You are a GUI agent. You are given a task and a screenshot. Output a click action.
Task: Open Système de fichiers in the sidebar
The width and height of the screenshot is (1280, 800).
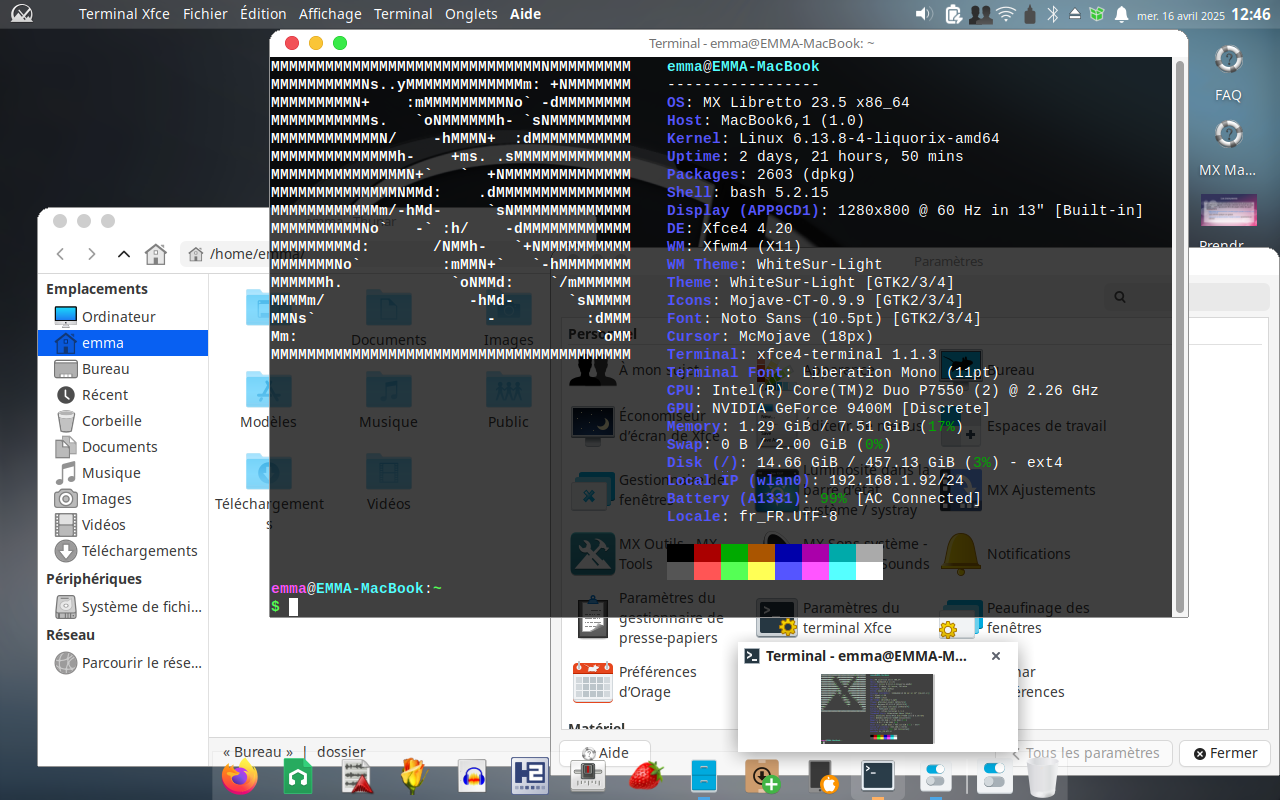click(123, 606)
